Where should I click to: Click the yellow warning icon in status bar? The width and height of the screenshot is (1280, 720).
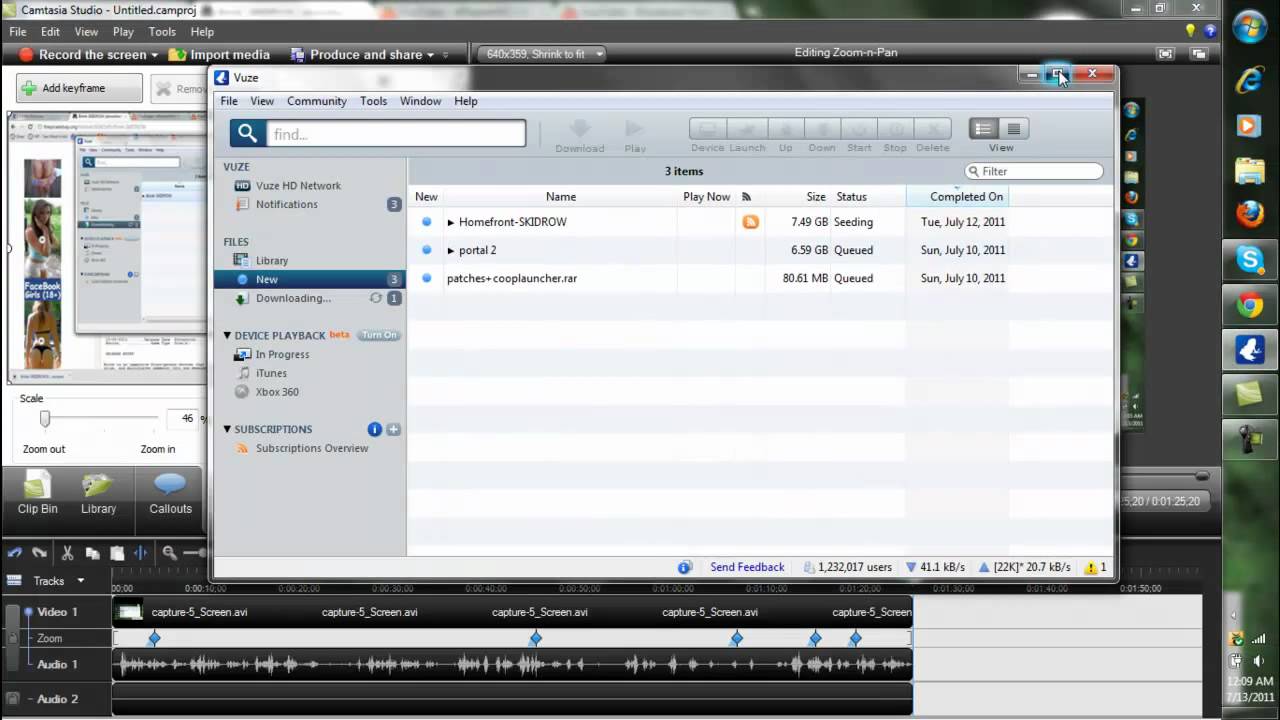(1091, 567)
